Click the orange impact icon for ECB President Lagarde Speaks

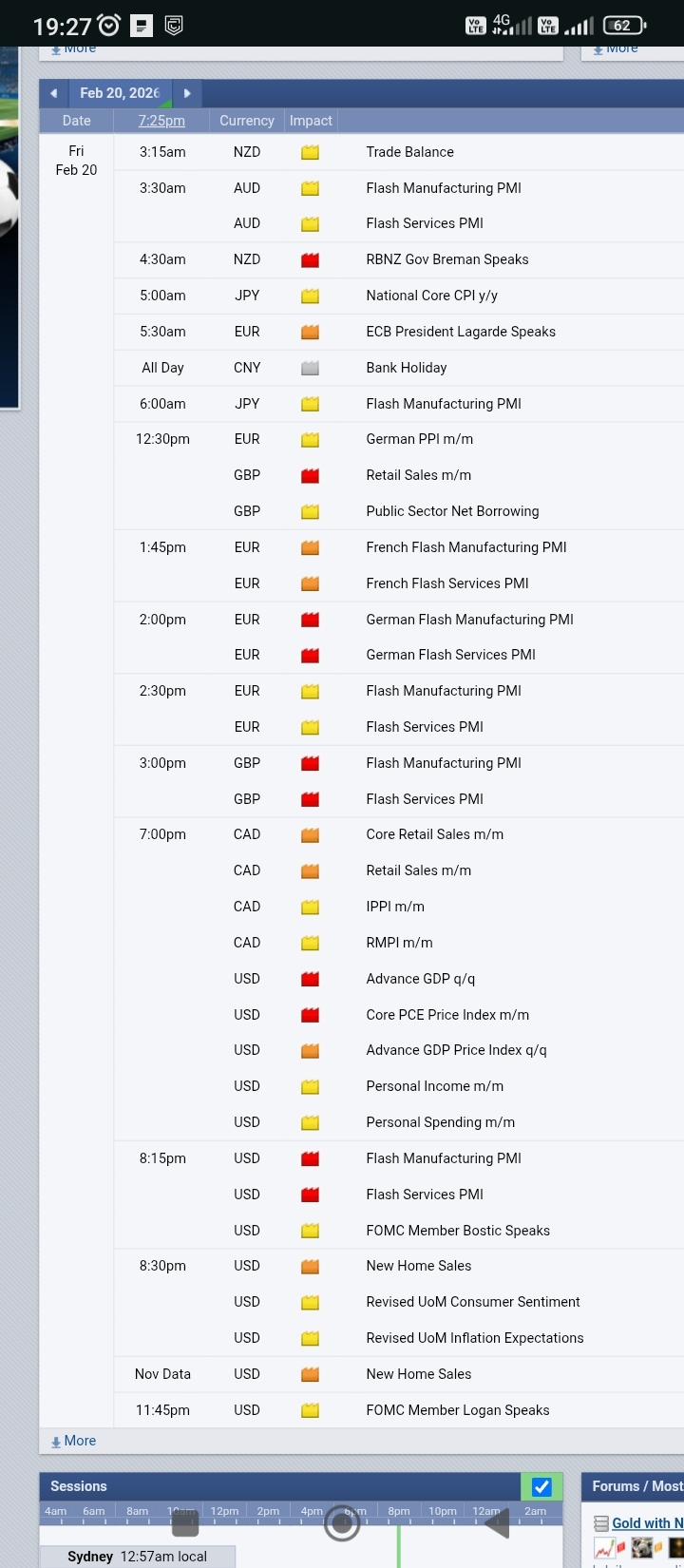[x=310, y=332]
